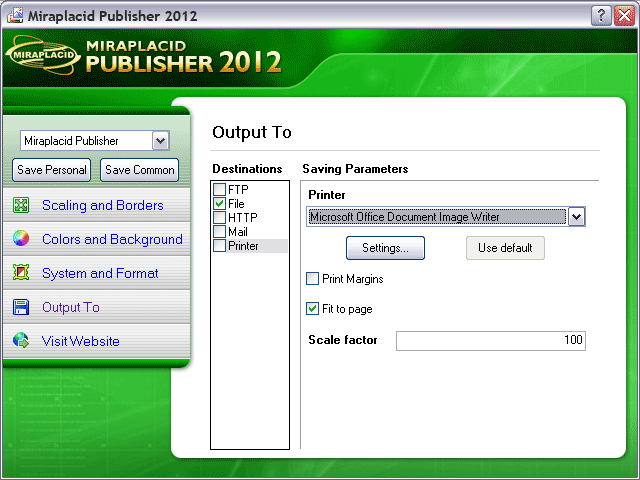This screenshot has height=480, width=640.
Task: Enable the Mail destination checkbox
Action: (220, 231)
